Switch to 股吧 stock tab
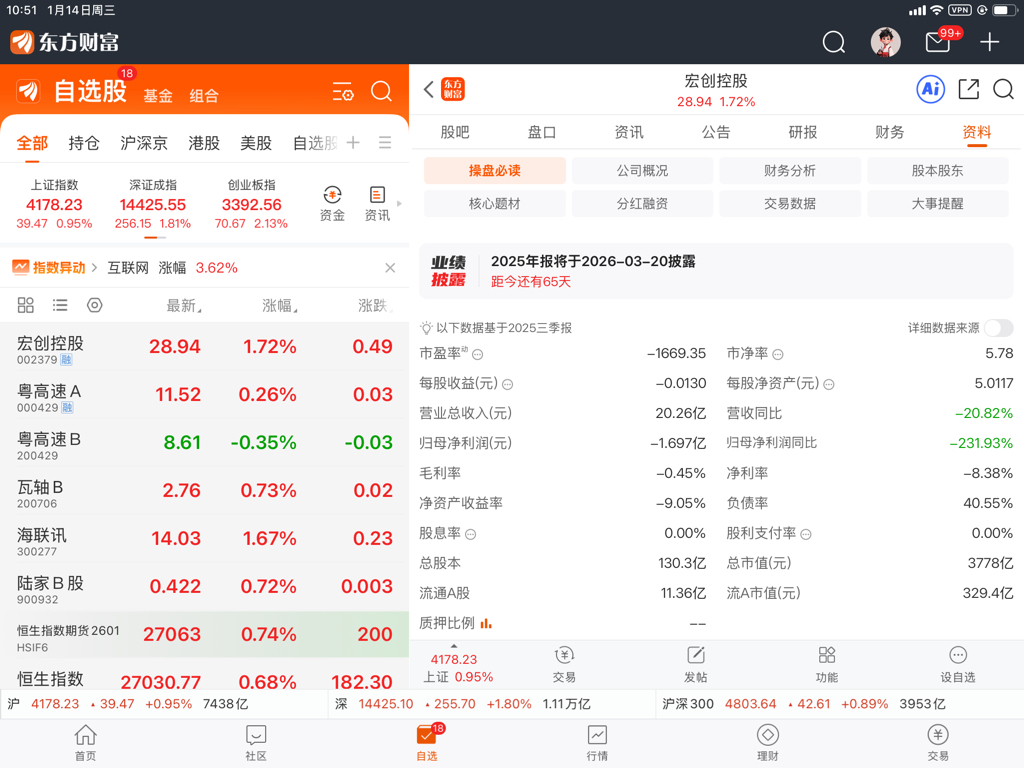1024x768 pixels. tap(455, 133)
